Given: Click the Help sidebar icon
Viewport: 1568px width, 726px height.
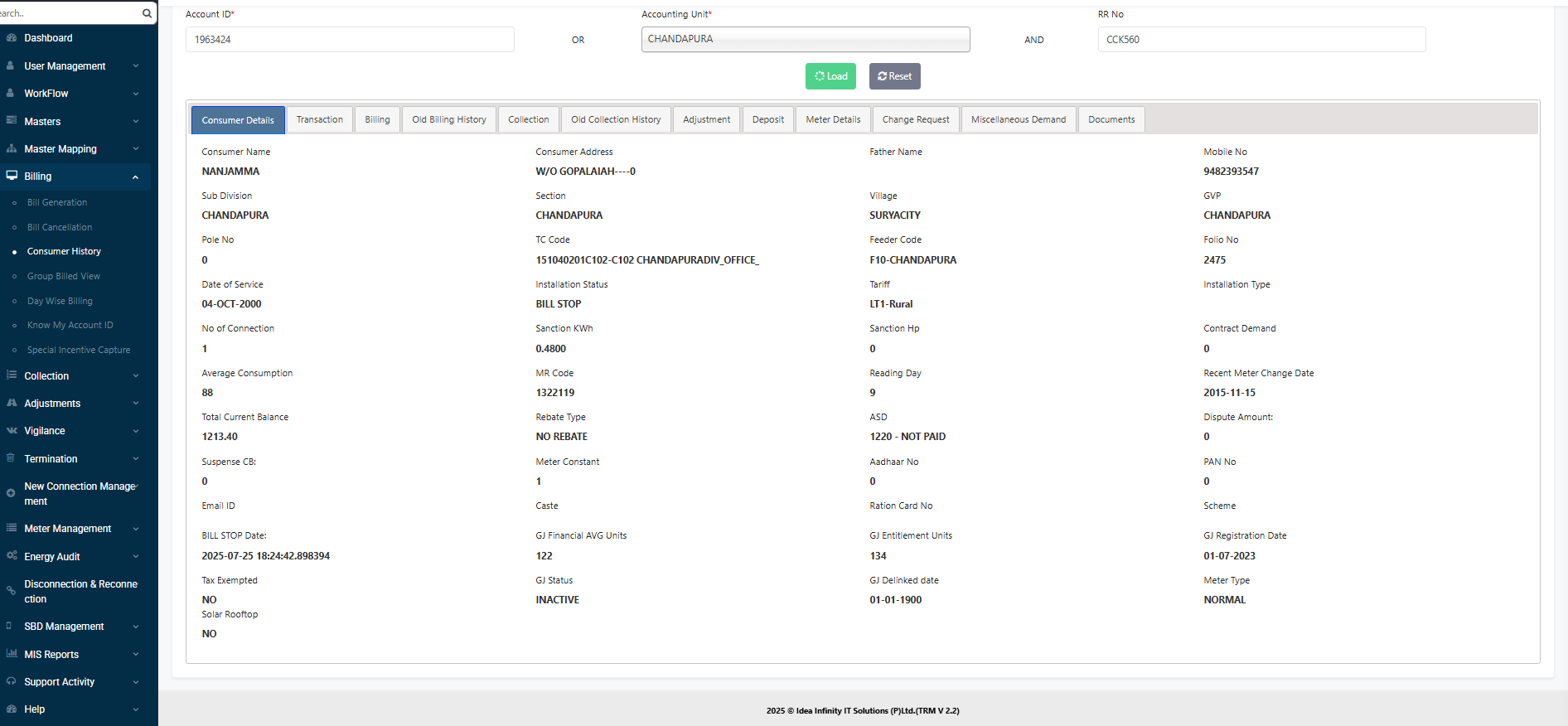Looking at the screenshot, I should click(x=12, y=709).
